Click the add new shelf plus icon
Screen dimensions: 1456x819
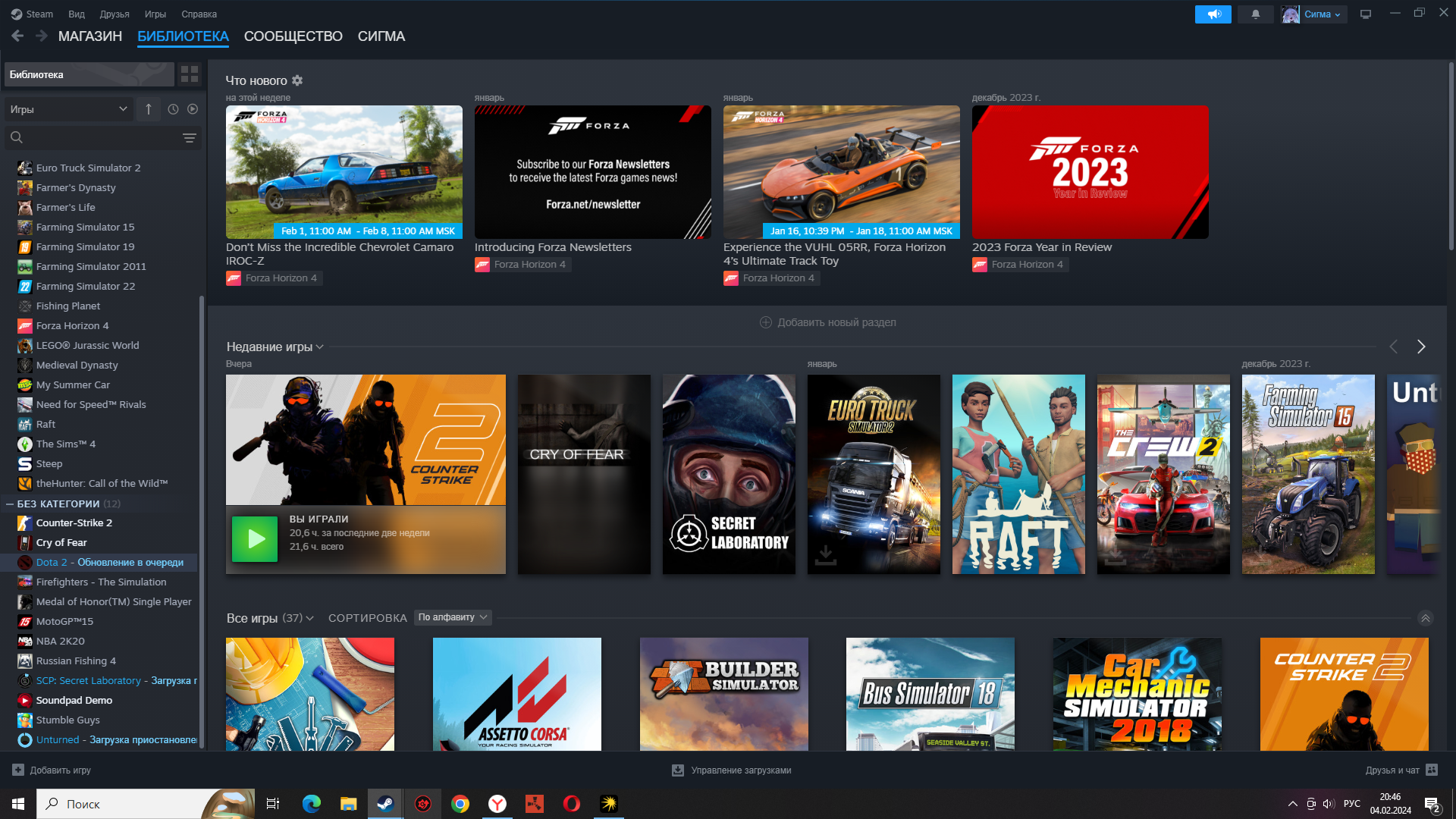click(x=766, y=322)
